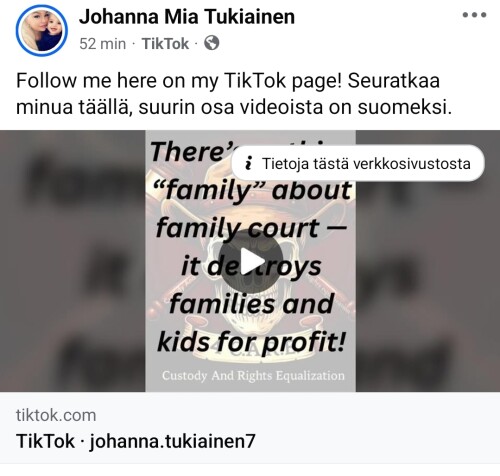Click the info 'i' icon in the website pill

point(248,163)
